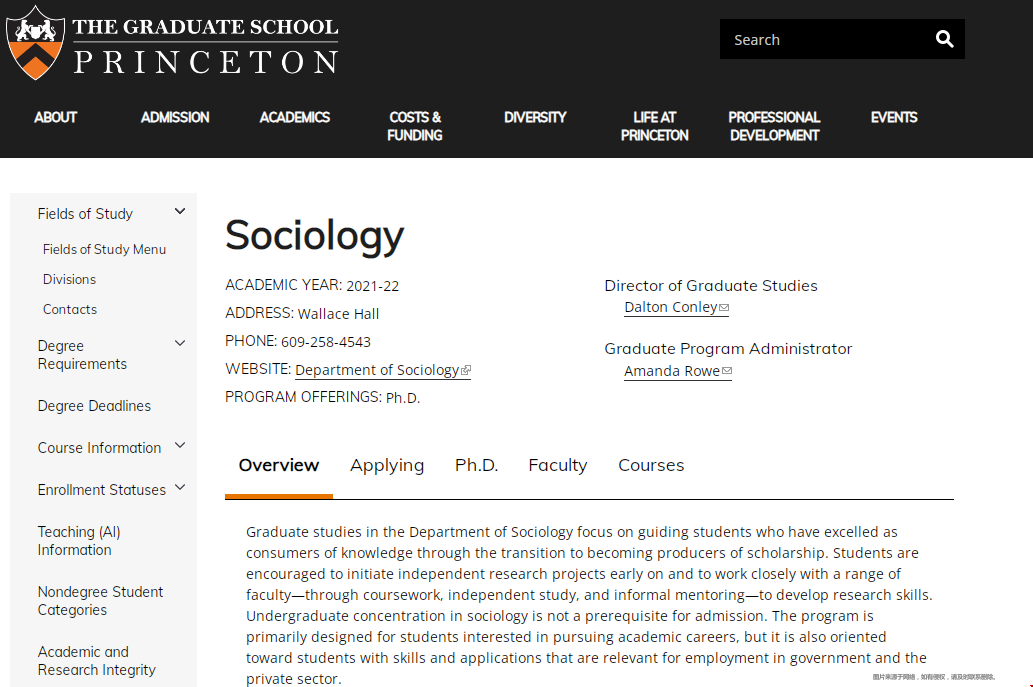Open the Costs & Funding menu
1033x687 pixels.
coord(415,126)
